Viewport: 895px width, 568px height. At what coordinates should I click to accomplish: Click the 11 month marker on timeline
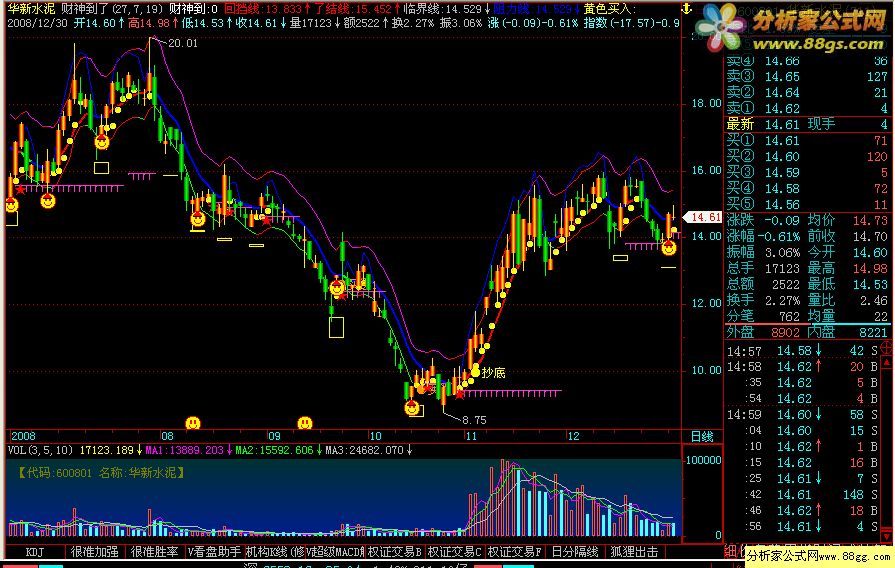(x=470, y=436)
